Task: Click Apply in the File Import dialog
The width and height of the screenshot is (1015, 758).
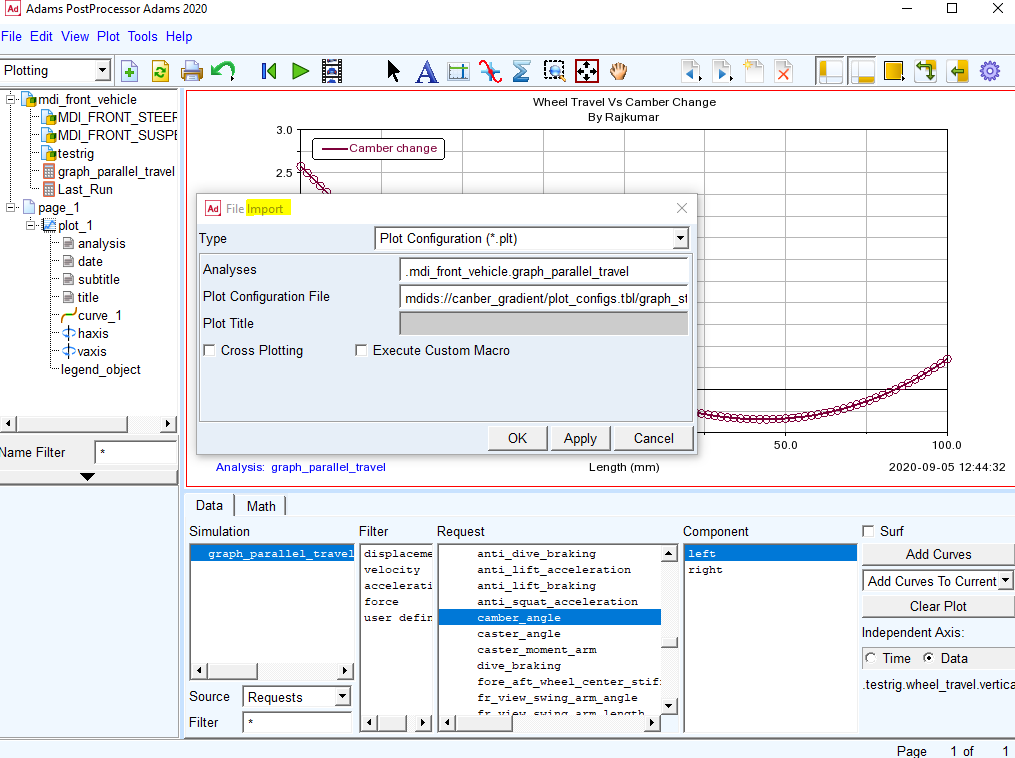Action: tap(580, 438)
